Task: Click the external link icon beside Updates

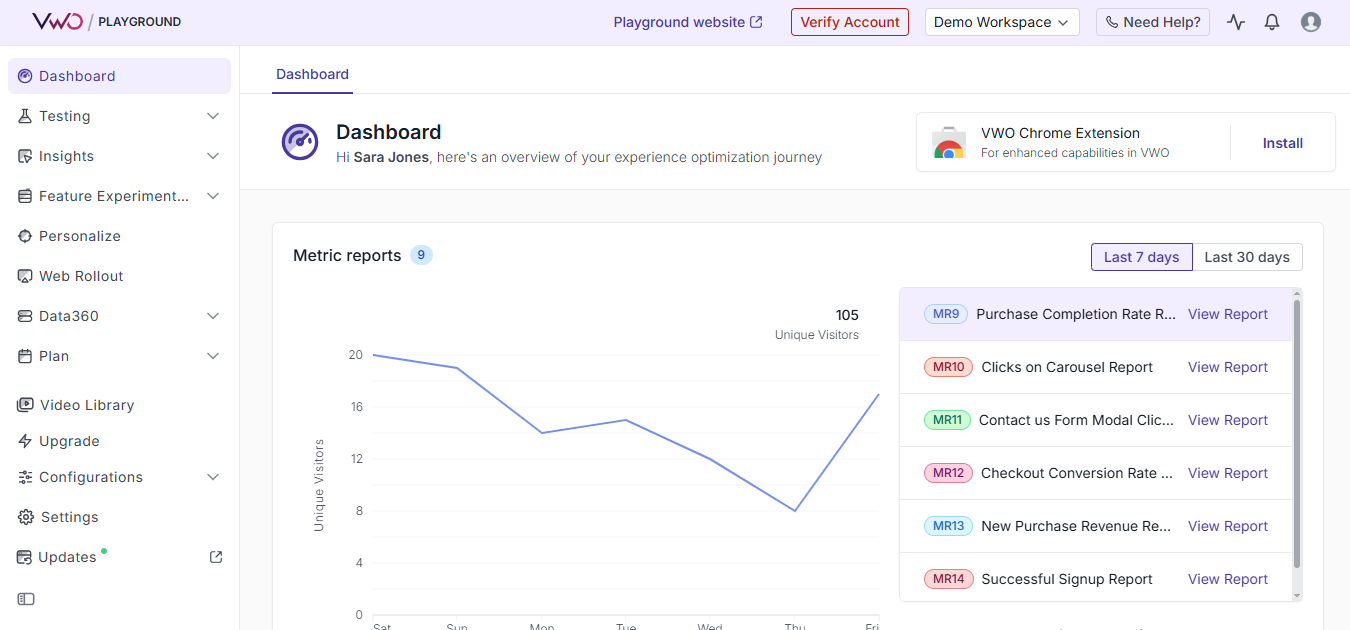Action: 216,557
